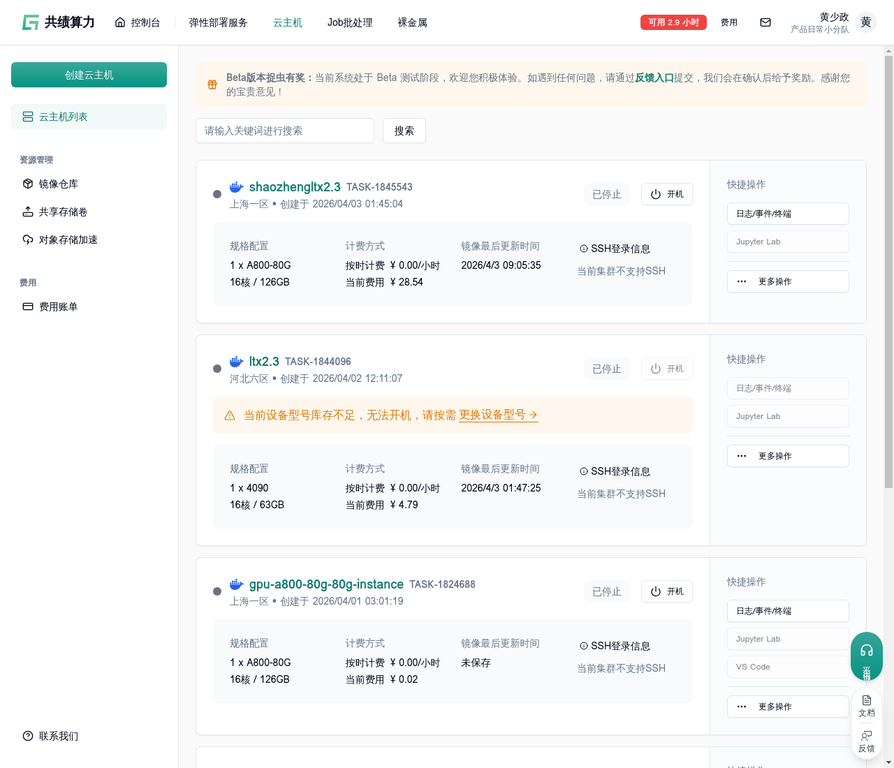
Task: Open 共享存储卷 in the sidebar
Action: click(62, 212)
